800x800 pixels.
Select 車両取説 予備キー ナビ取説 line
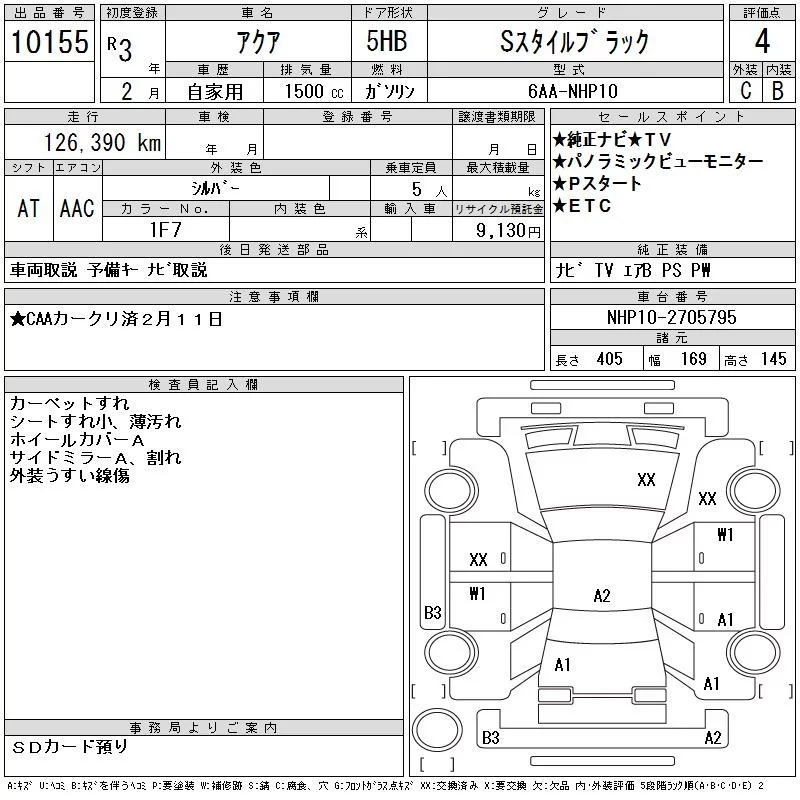(x=109, y=270)
